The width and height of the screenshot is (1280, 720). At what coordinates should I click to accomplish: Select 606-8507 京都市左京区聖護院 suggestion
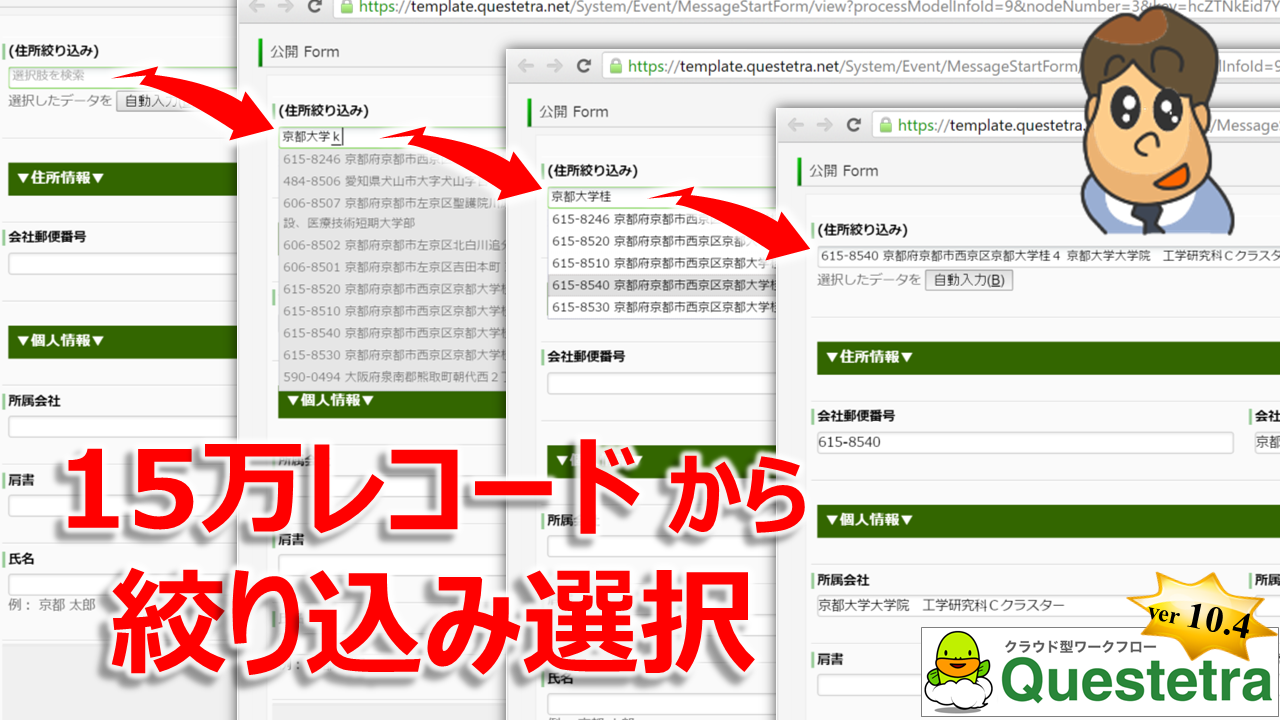click(392, 212)
